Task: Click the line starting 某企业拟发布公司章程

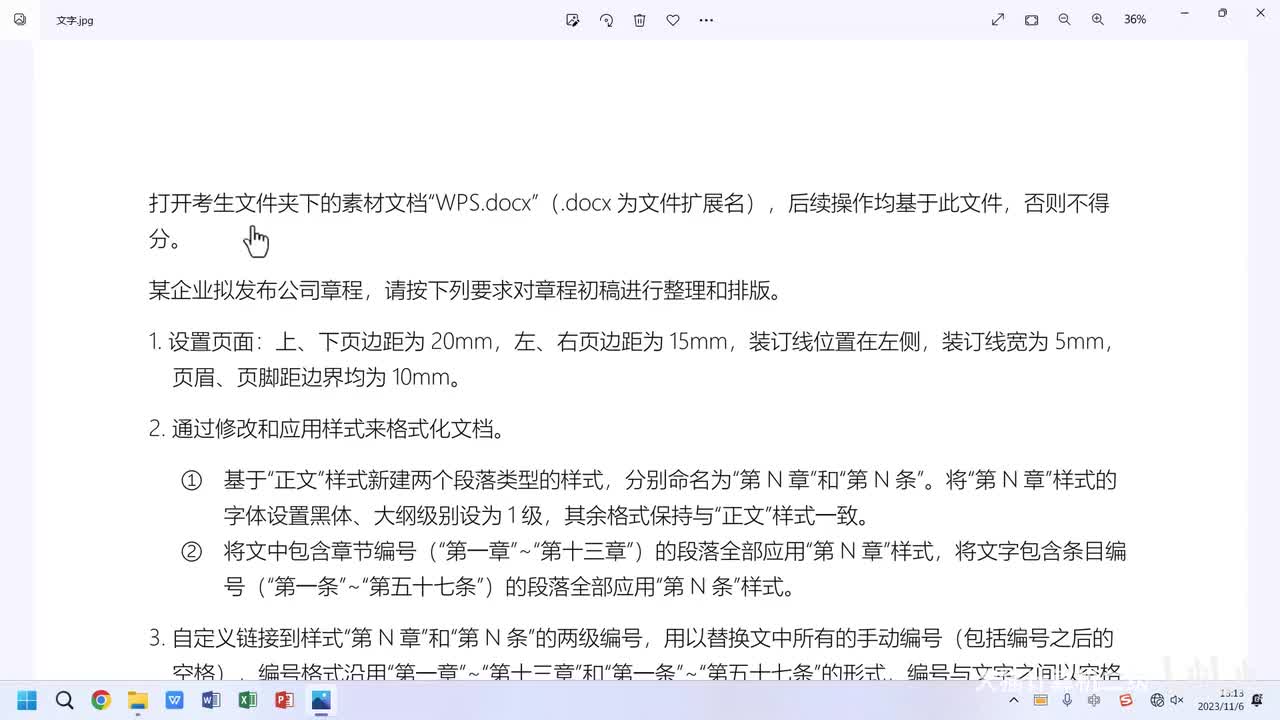Action: click(x=465, y=291)
